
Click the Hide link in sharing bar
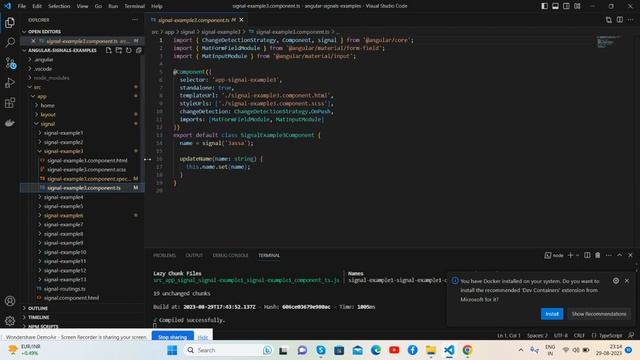click(x=203, y=337)
